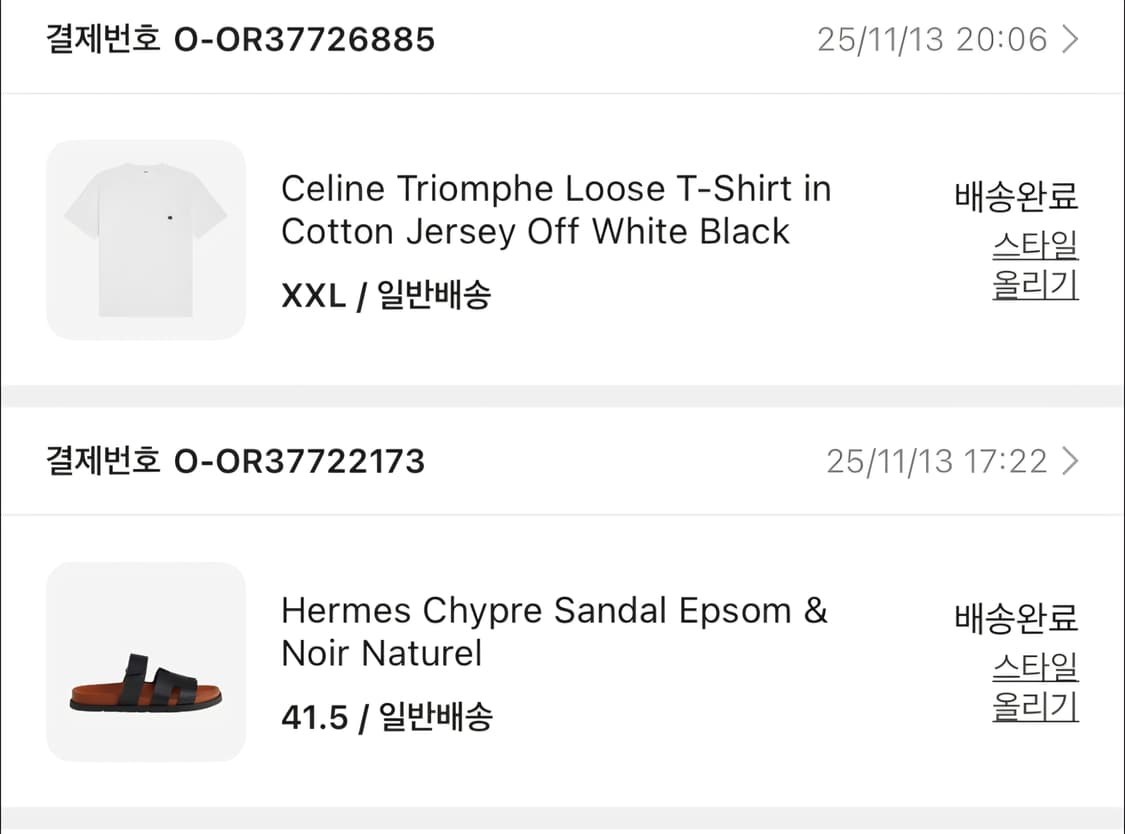
Task: Open the Hermes sandal product thumbnail
Action: tap(146, 662)
